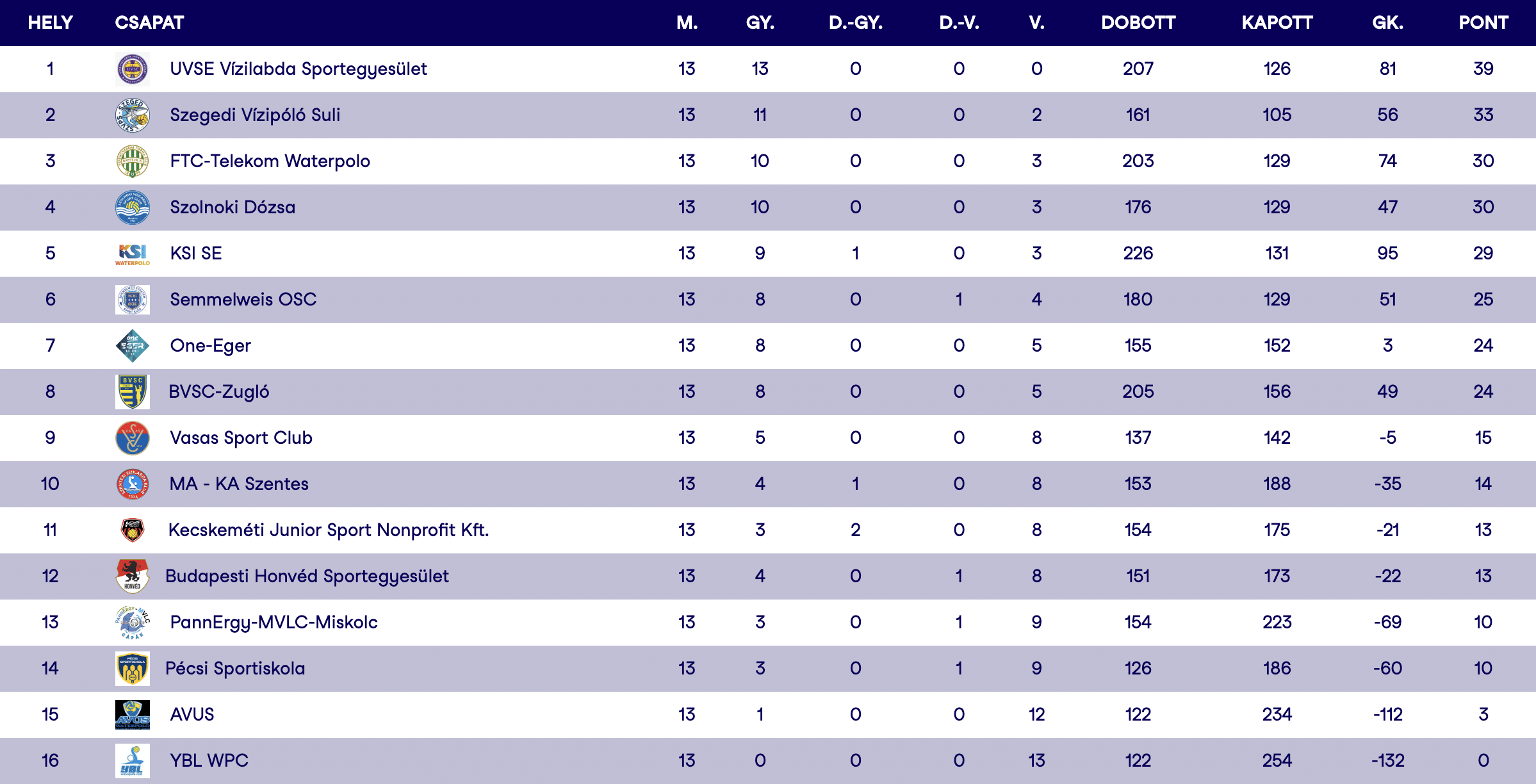Click the DOBOTT column header
The image size is (1536, 784).
(x=1138, y=23)
